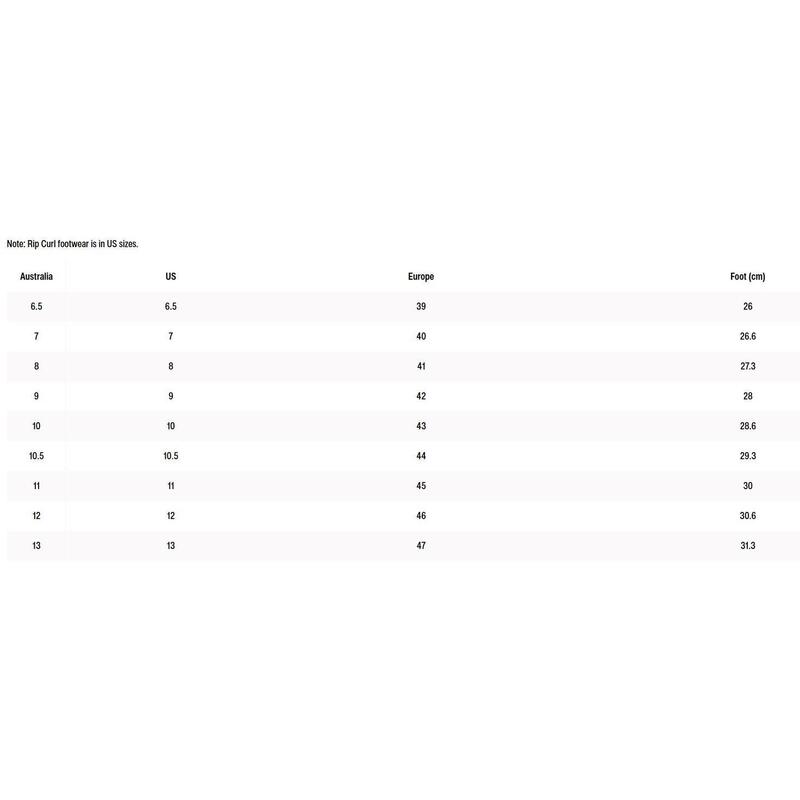
Task: Select US size 10.5 cell
Action: pos(170,456)
